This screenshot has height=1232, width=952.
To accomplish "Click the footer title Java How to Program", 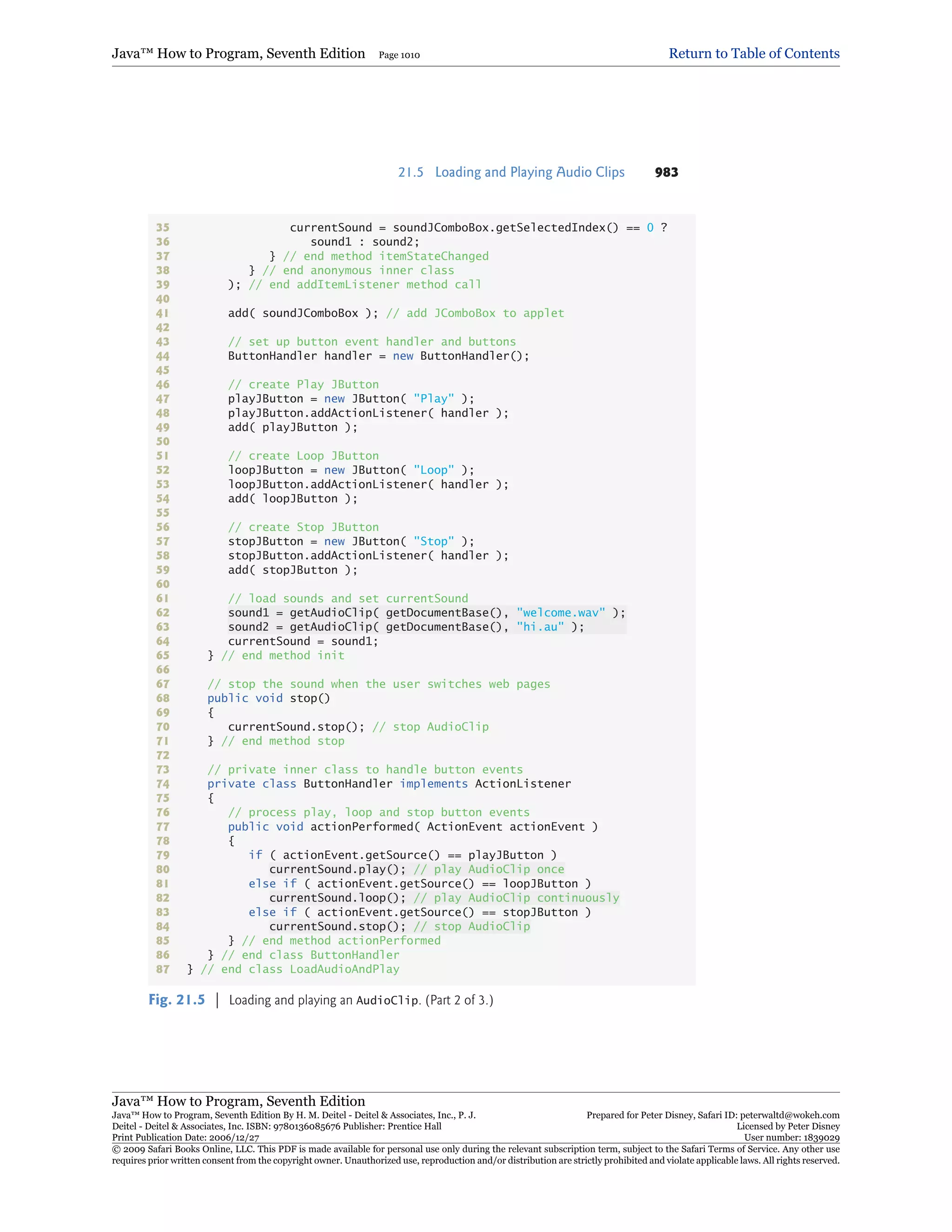I will click(x=238, y=1101).
